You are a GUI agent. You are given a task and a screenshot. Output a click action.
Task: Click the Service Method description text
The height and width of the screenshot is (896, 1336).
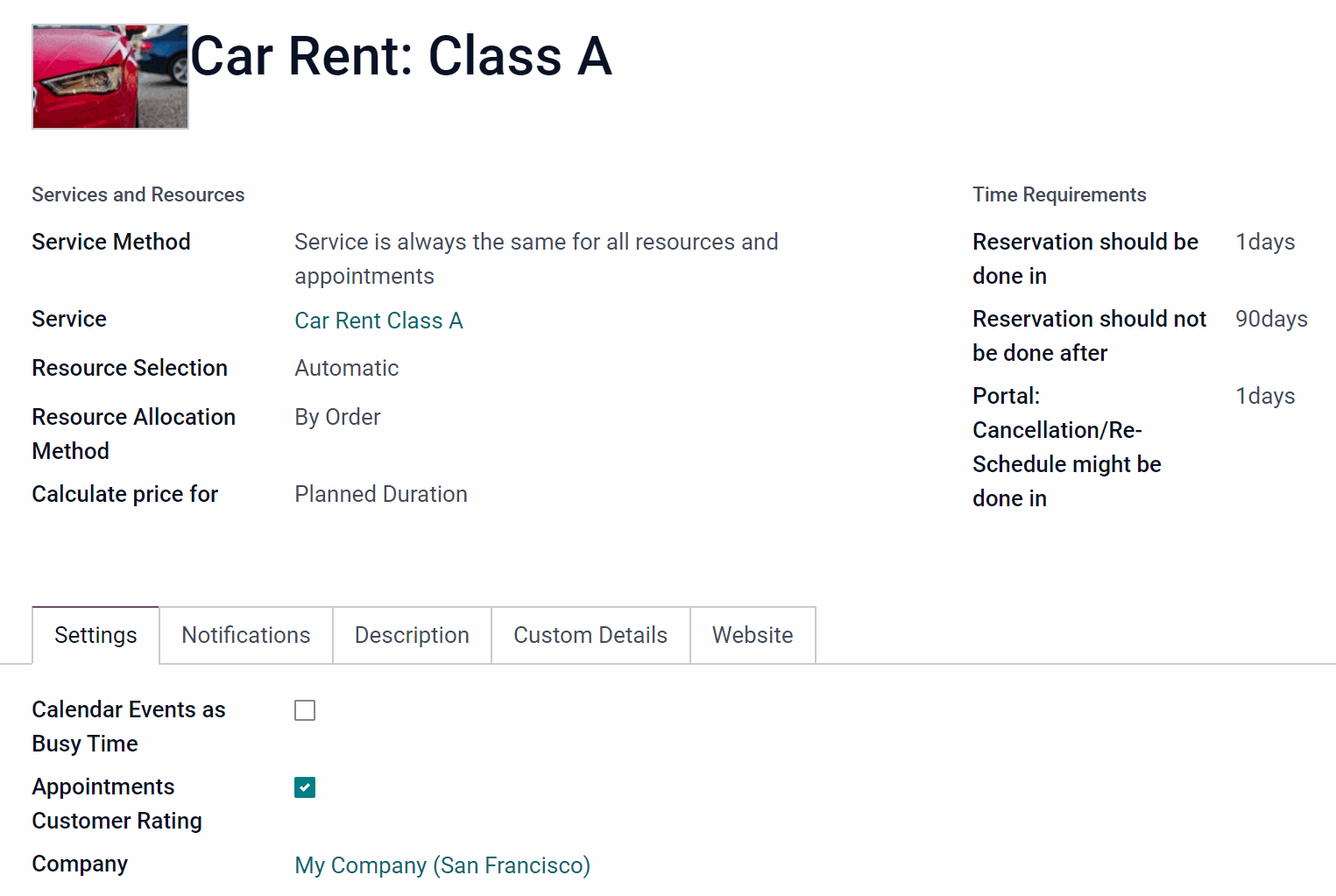(x=536, y=258)
